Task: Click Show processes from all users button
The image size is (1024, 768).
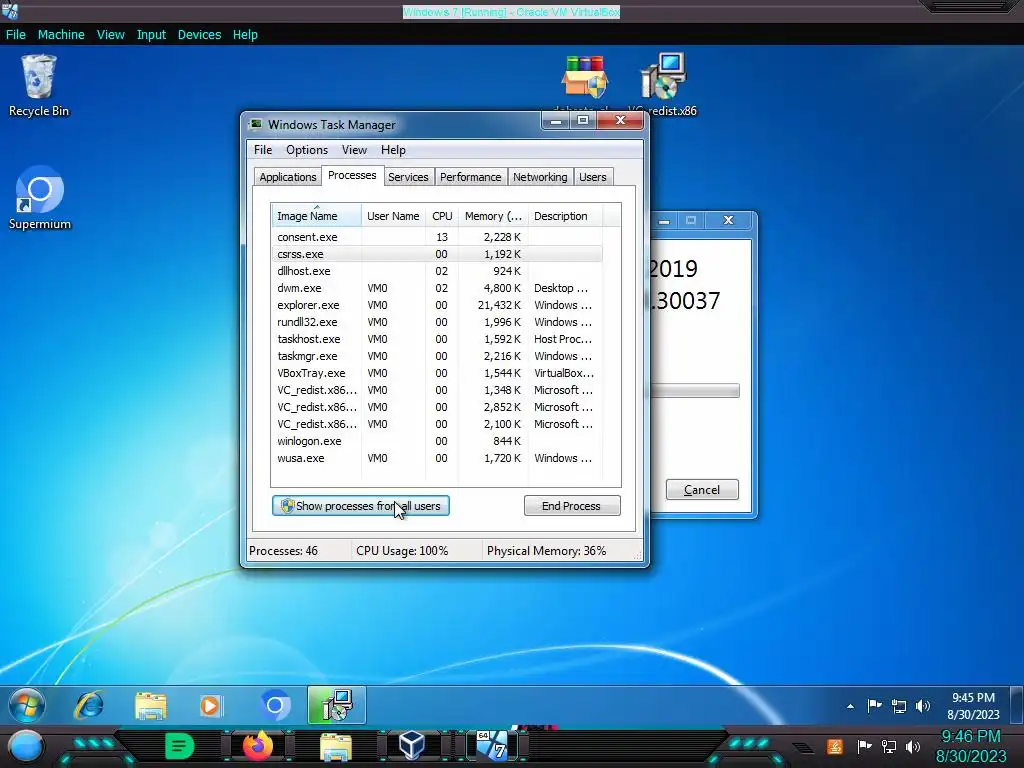Action: point(360,506)
